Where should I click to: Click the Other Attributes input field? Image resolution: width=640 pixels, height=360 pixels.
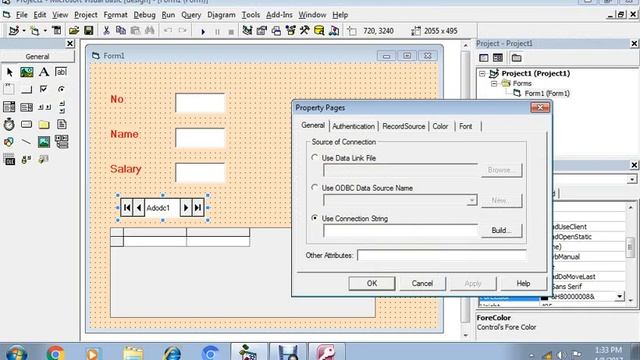tap(442, 256)
